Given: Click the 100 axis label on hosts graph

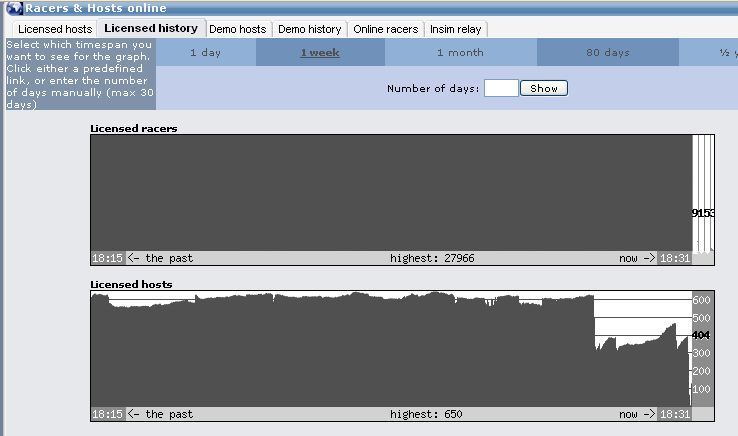Looking at the screenshot, I should [x=701, y=389].
